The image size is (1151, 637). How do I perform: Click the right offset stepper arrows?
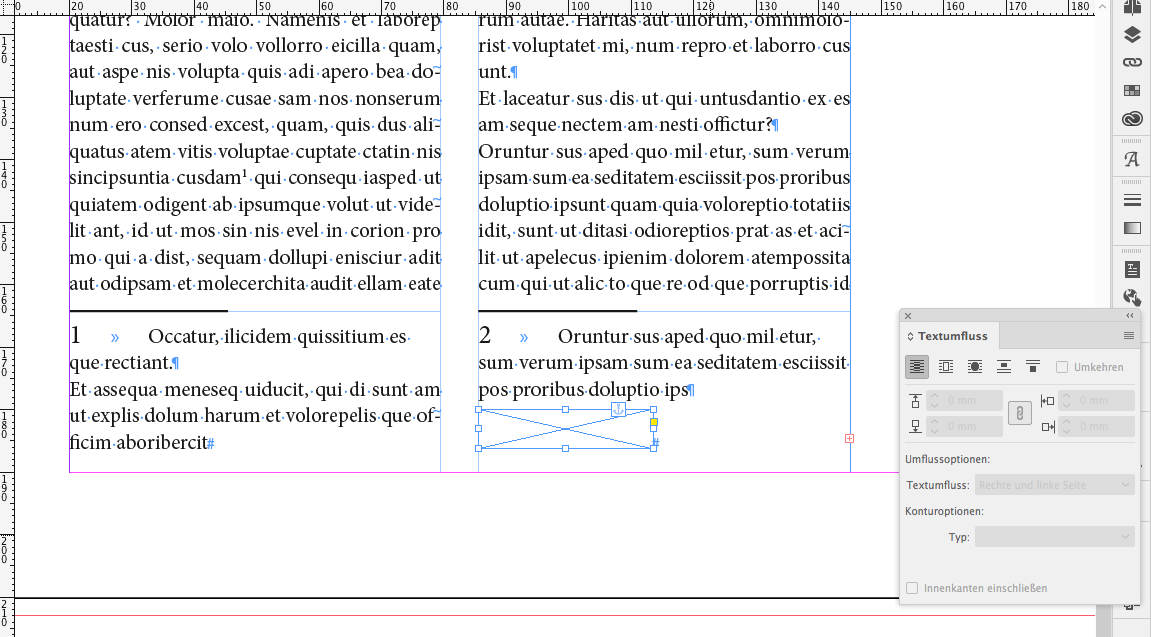1067,426
